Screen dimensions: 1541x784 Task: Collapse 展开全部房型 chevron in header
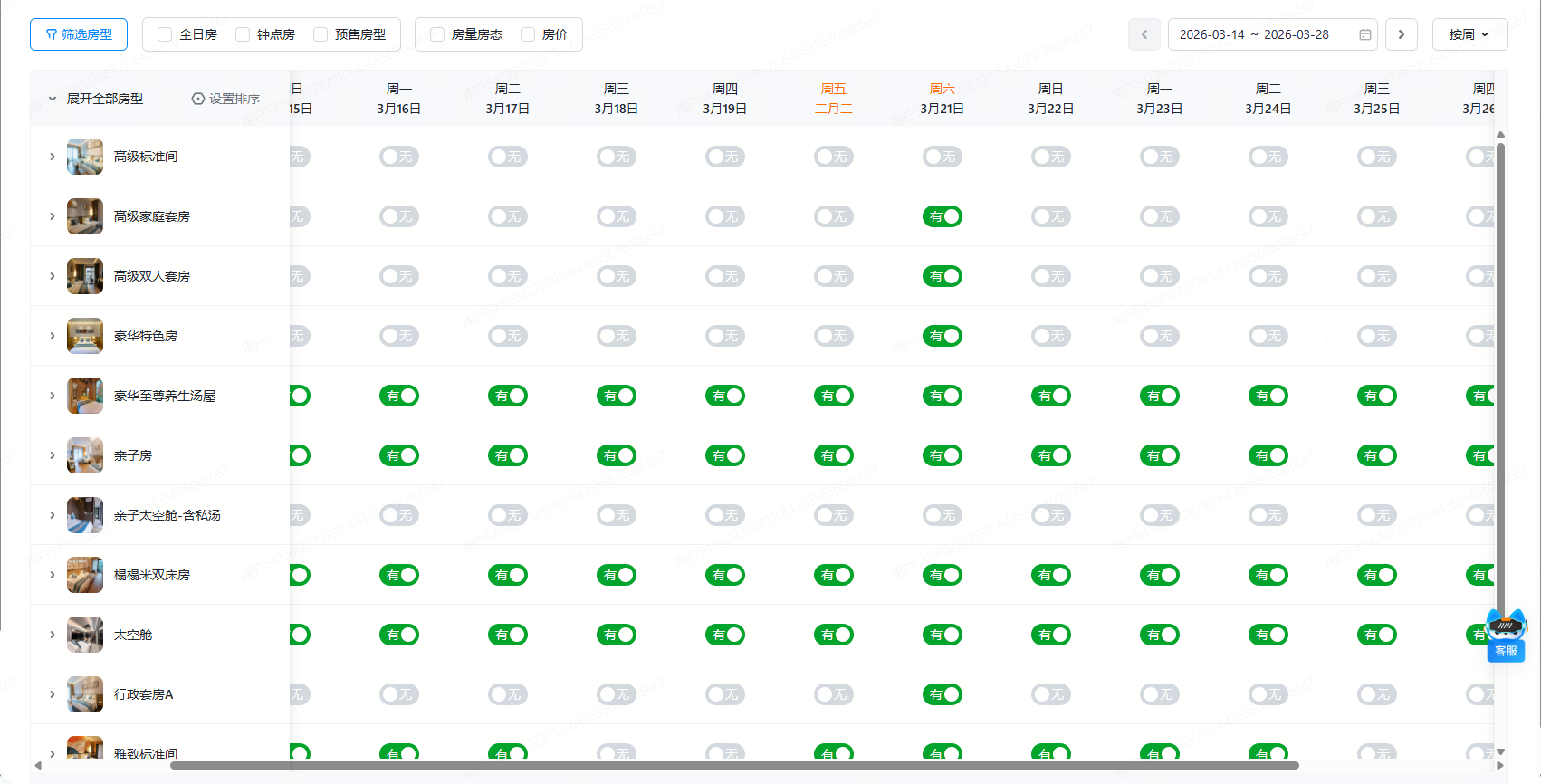(x=53, y=99)
